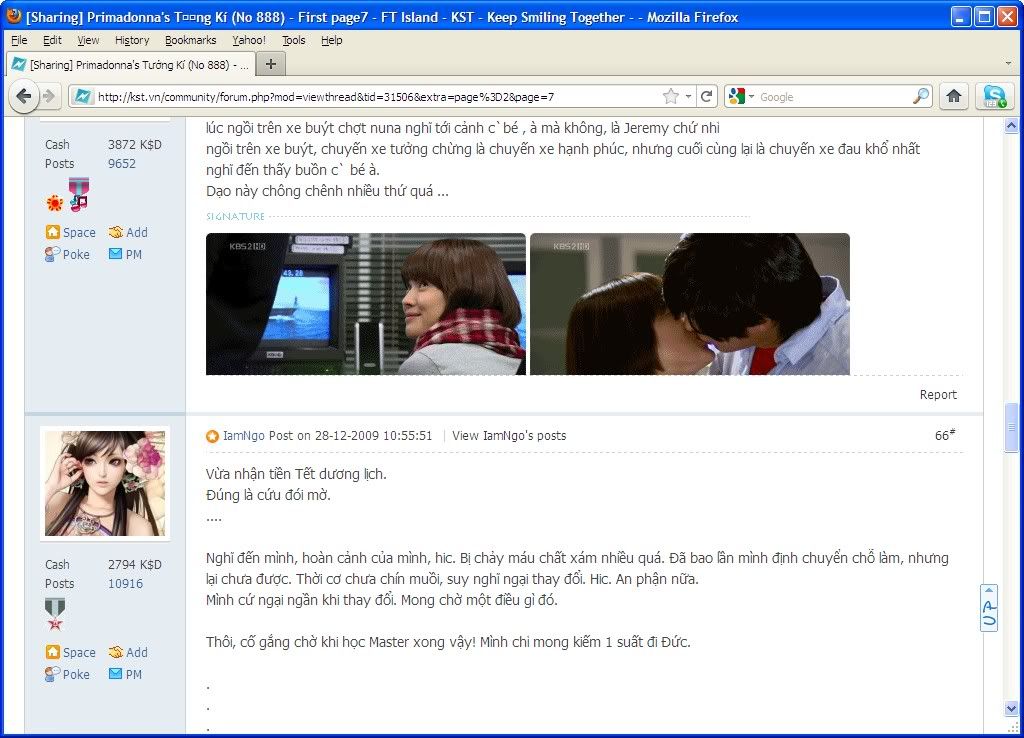Click the line 'Dạo này chông chênh nhiều thứ quá ...'
The image size is (1024, 738).
coord(327,191)
